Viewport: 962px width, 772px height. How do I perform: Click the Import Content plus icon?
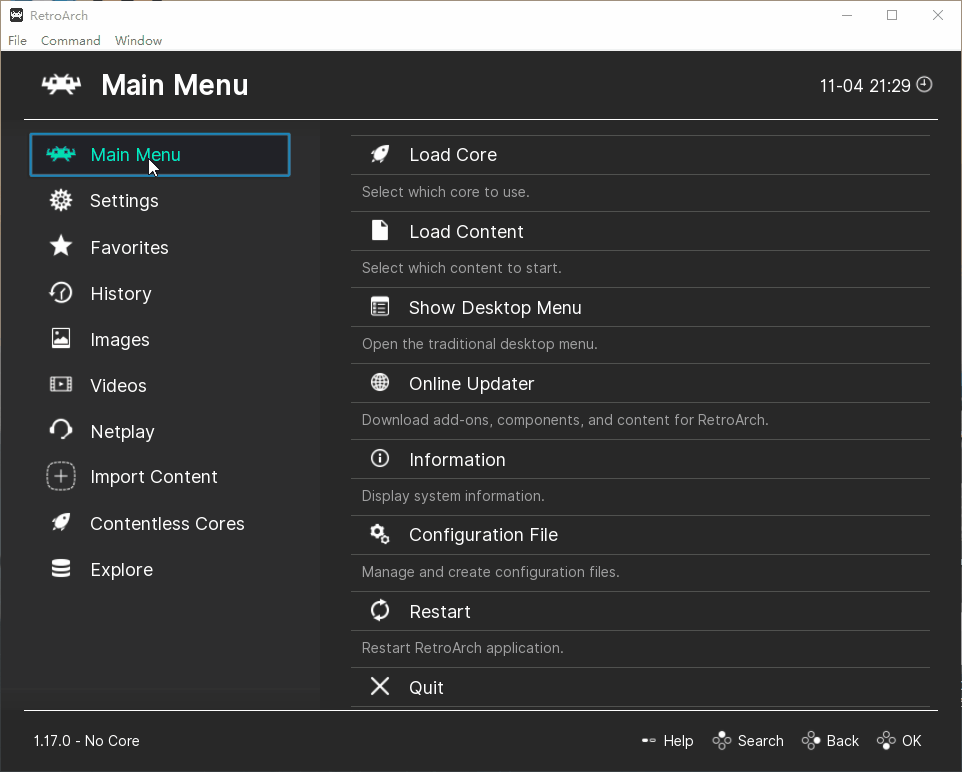click(61, 476)
